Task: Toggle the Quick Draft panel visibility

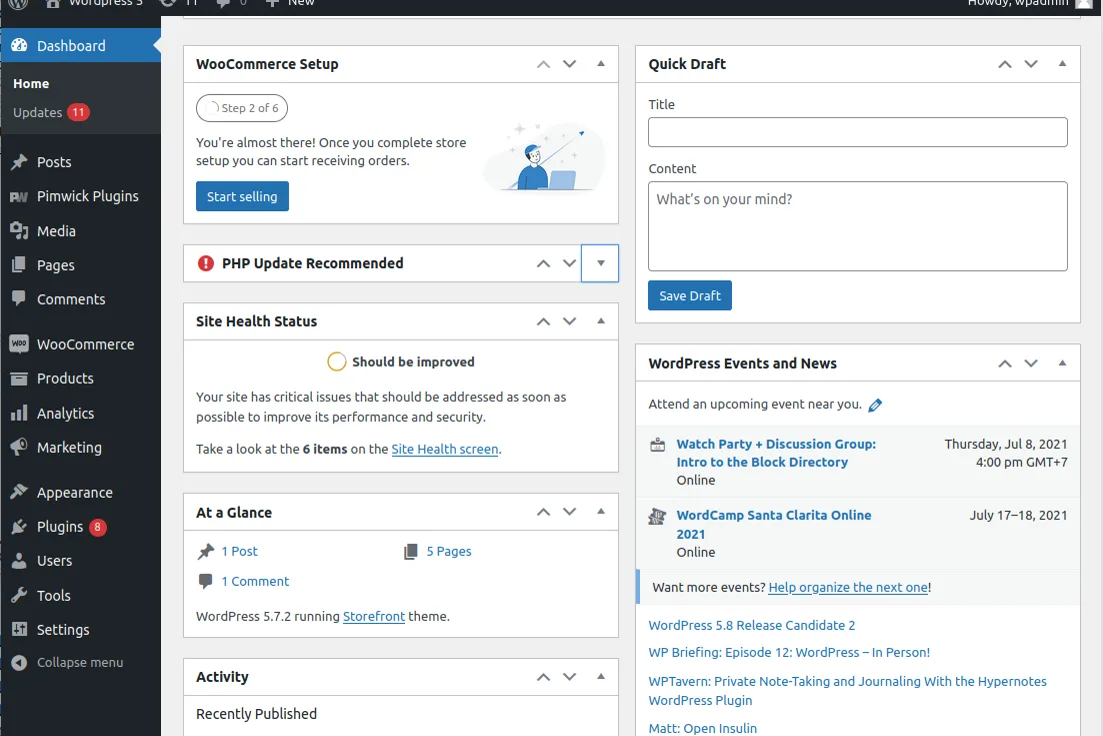Action: pyautogui.click(x=1062, y=64)
